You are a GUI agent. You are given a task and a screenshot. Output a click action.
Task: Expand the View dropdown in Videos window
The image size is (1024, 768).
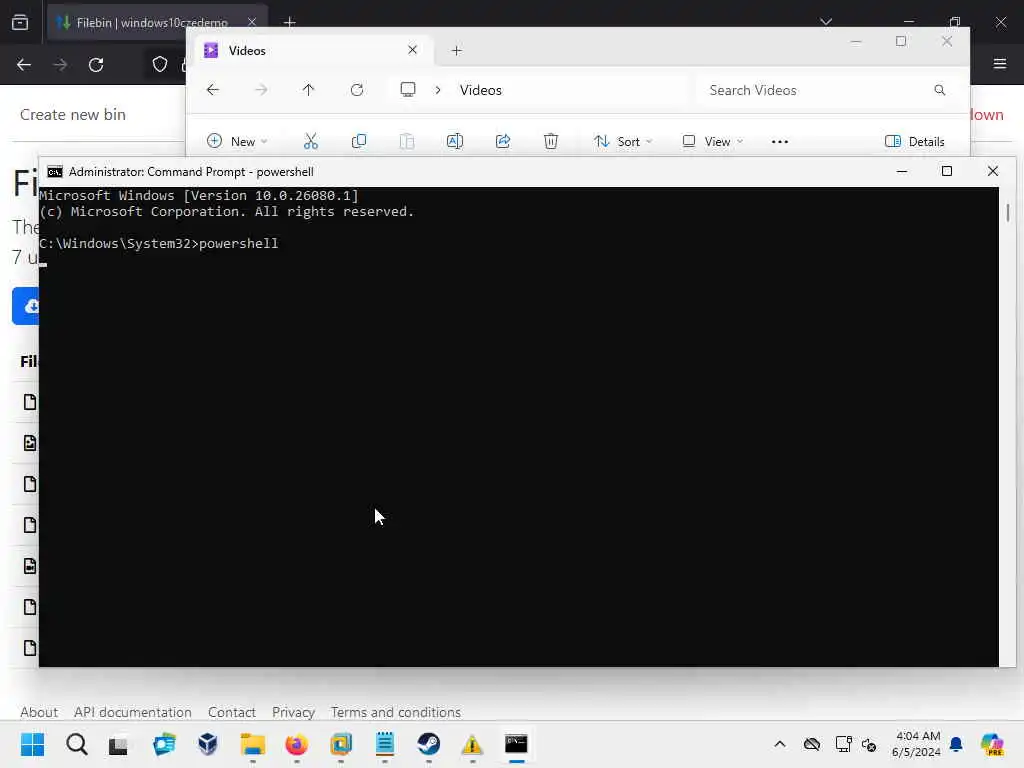click(x=712, y=141)
